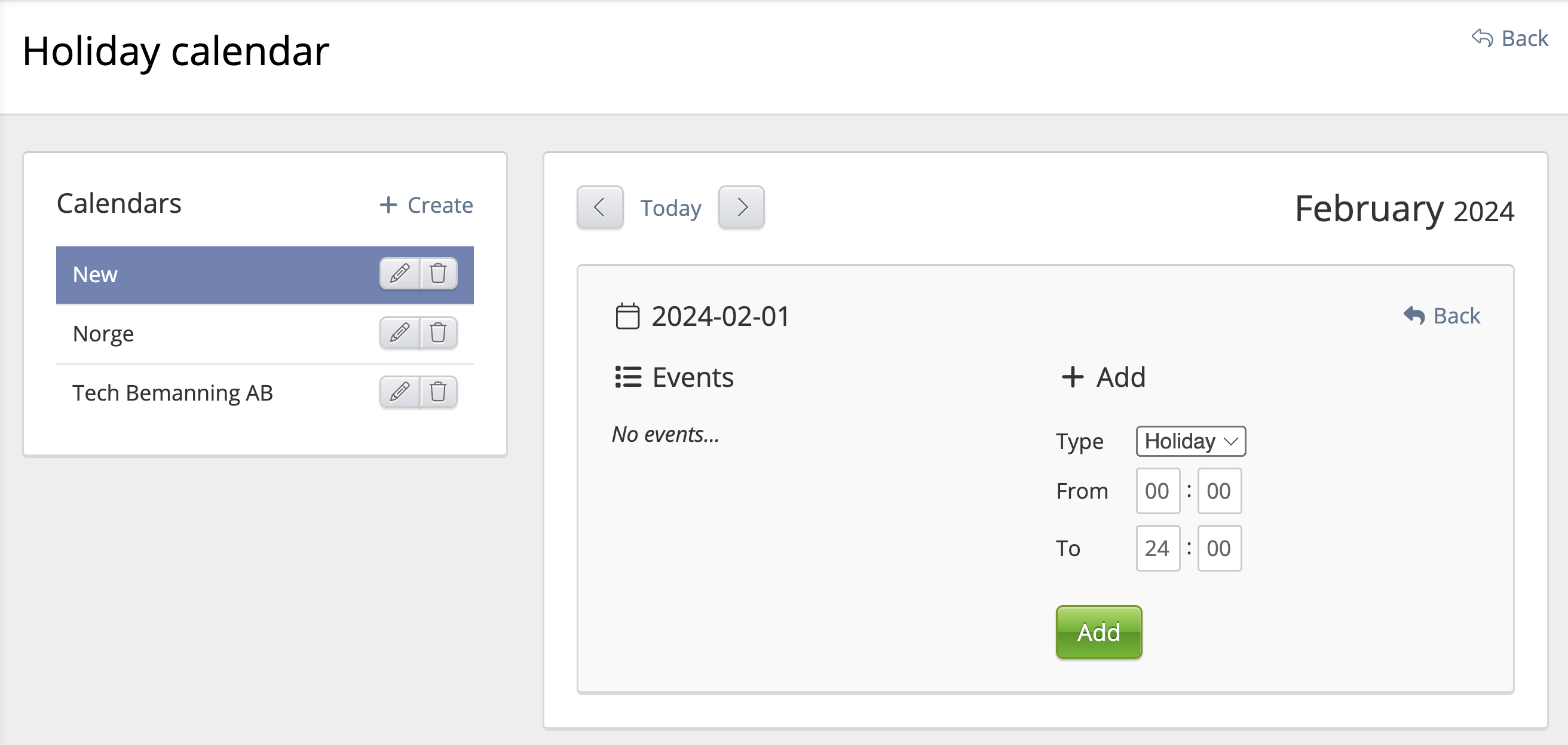Screen dimensions: 1568x745
Task: Jump to Today in the calendar
Action: (670, 208)
